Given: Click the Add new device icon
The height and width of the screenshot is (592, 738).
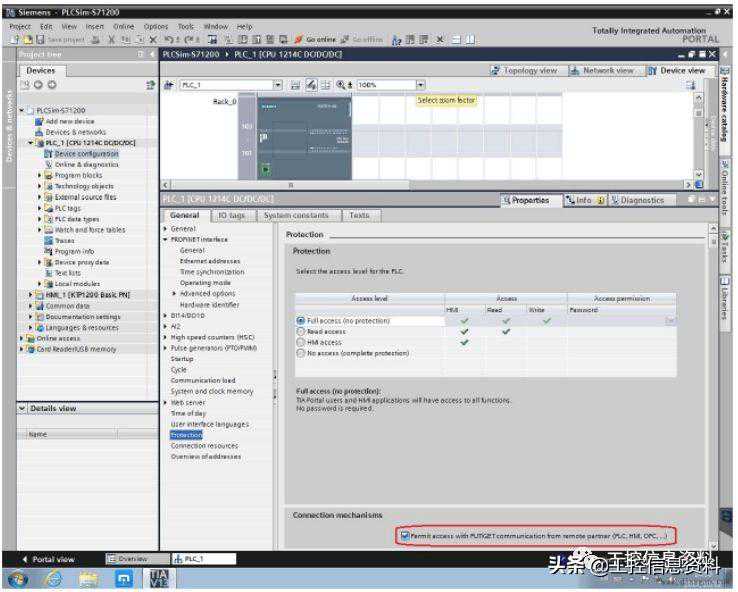Looking at the screenshot, I should pos(40,120).
